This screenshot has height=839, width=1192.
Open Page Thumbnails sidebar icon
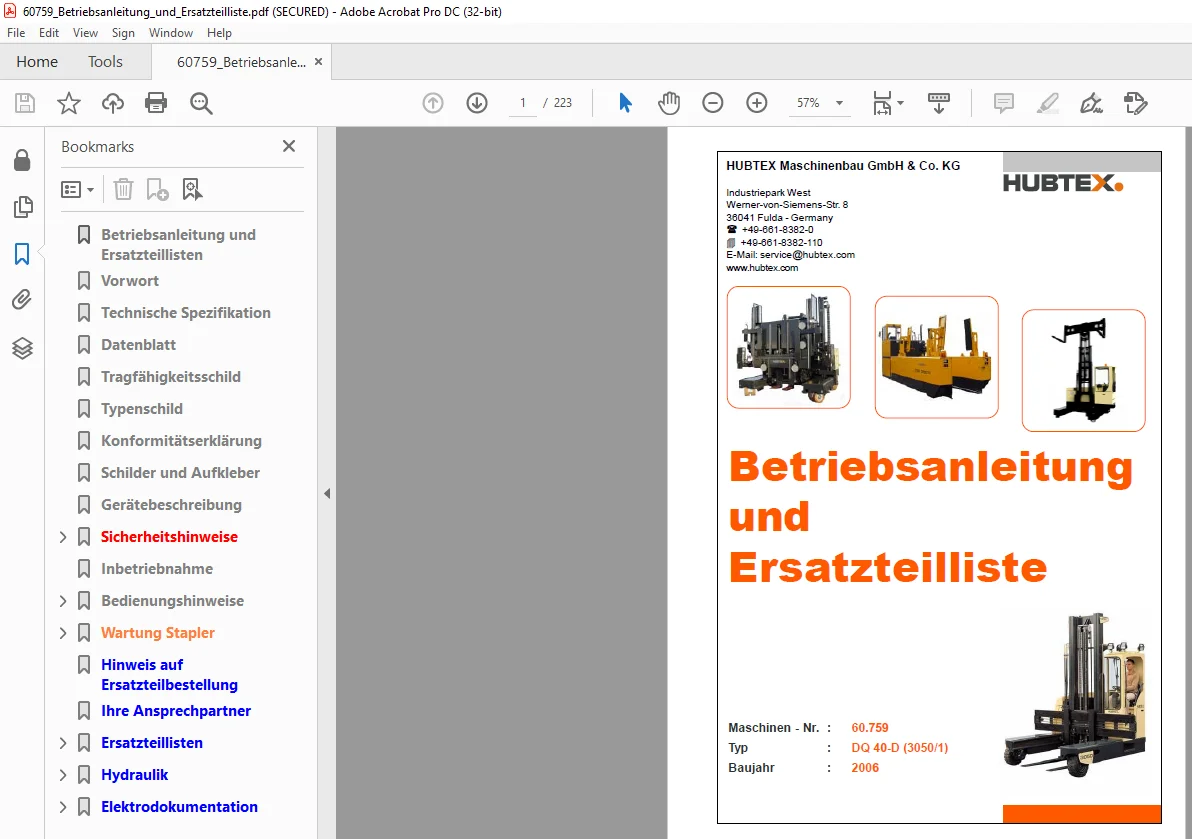click(x=23, y=207)
